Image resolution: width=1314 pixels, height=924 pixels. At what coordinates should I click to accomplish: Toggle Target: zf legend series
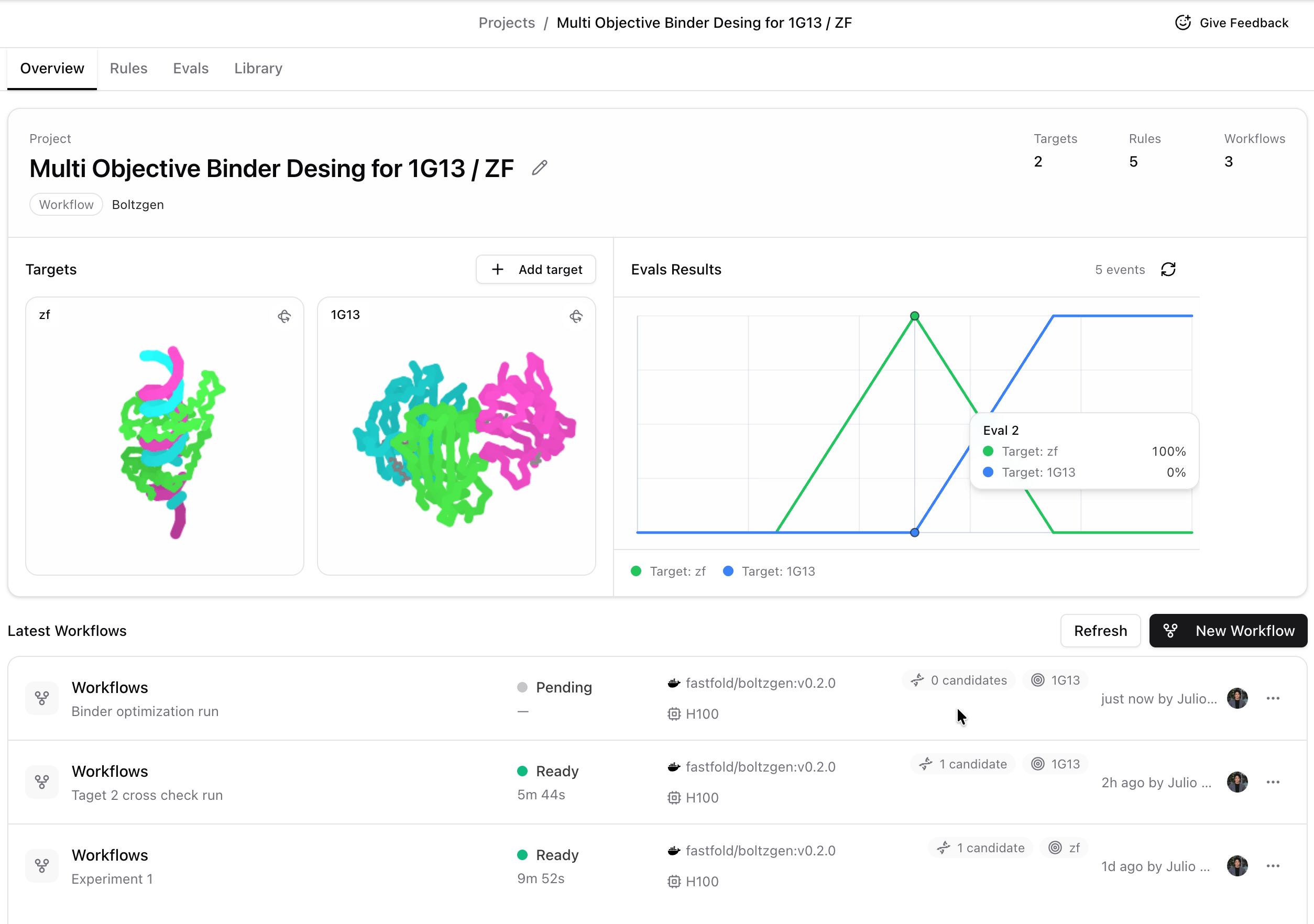click(x=668, y=571)
